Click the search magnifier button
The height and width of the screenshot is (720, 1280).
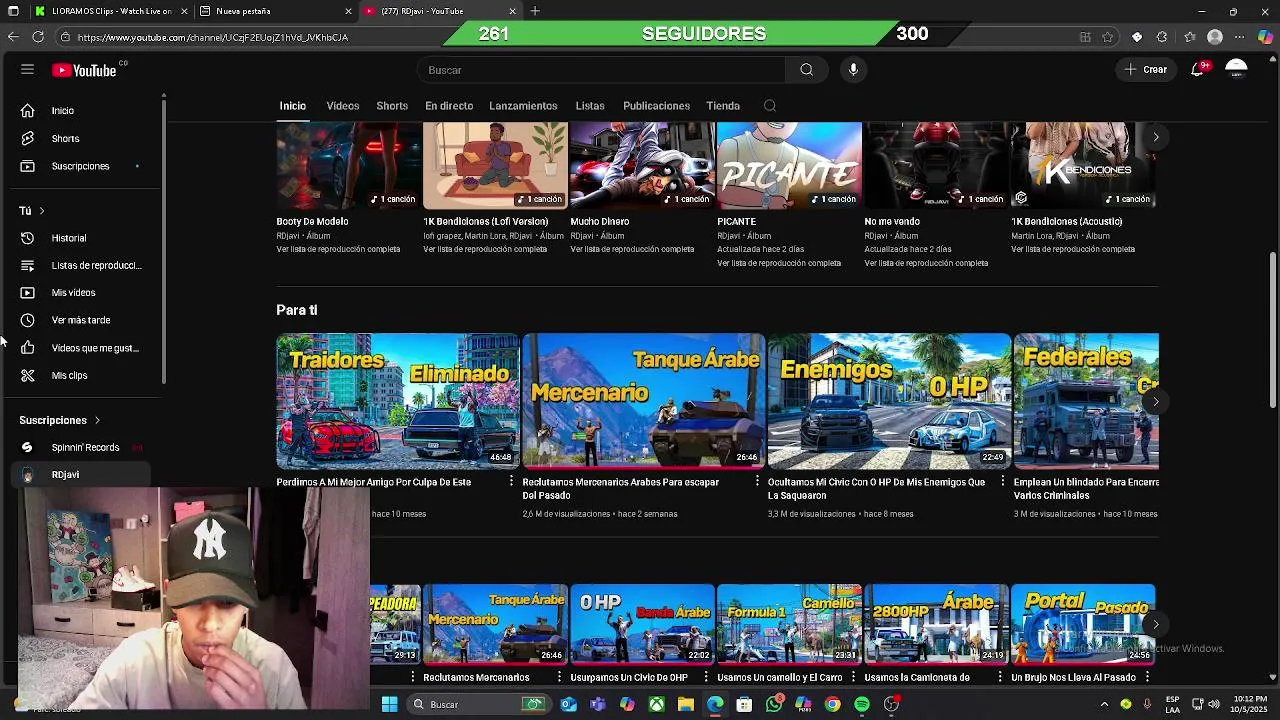coord(806,70)
